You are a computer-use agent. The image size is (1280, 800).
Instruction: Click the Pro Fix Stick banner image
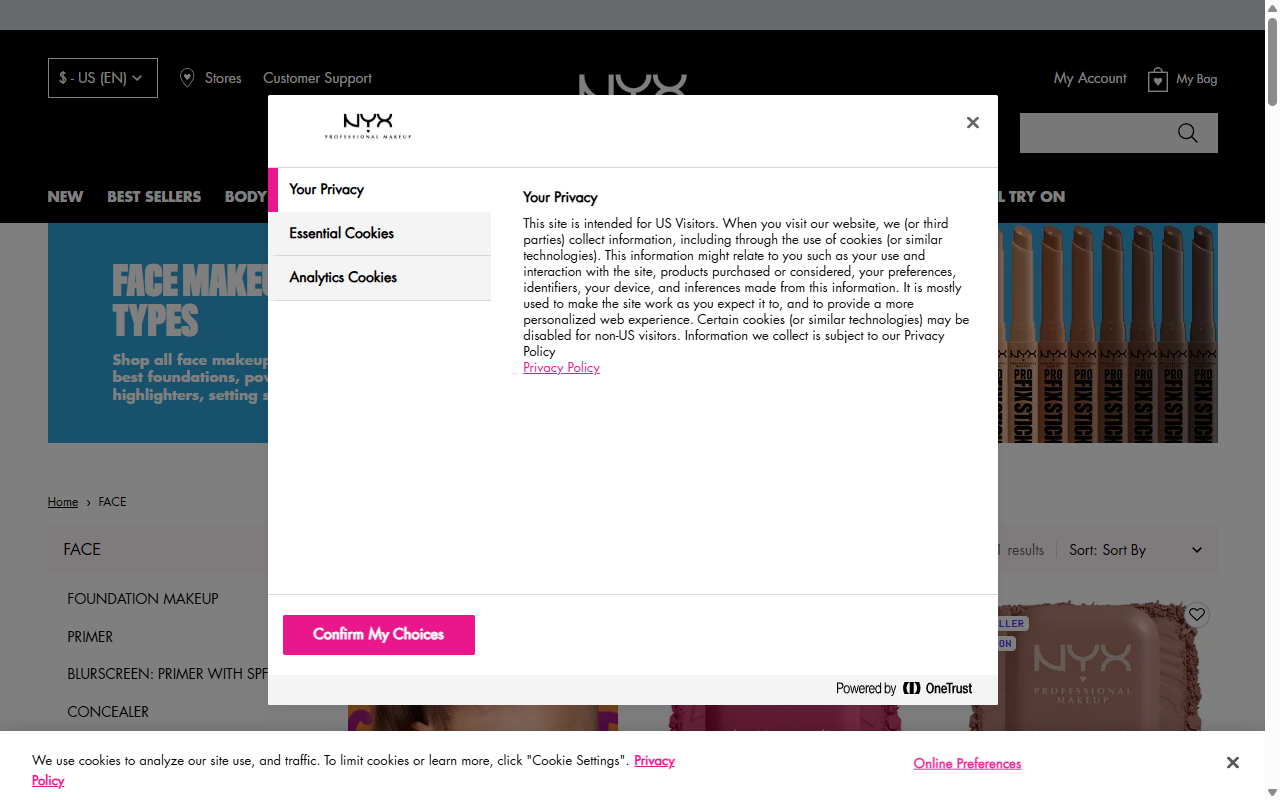[1108, 333]
